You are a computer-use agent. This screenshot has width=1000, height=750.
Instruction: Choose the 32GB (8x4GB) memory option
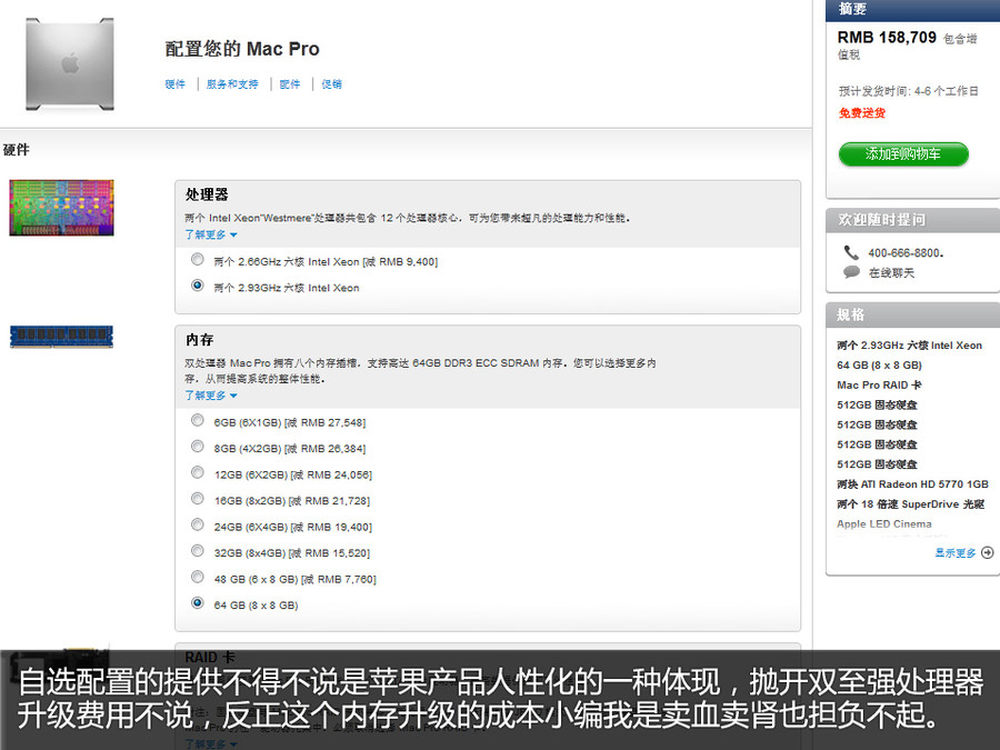point(198,551)
